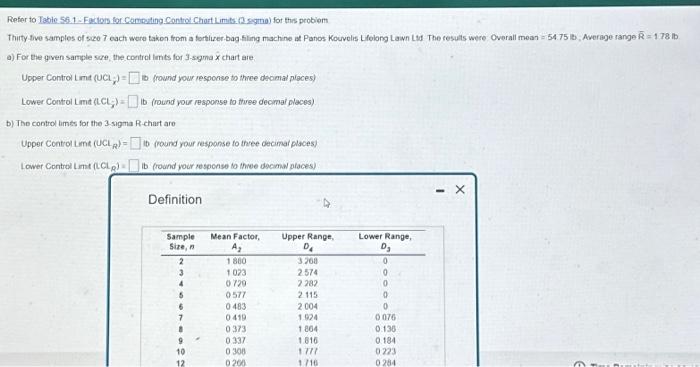Click the UCL x-bar answer input box
Image resolution: width=700 pixels, height=367 pixels.
coord(134,78)
